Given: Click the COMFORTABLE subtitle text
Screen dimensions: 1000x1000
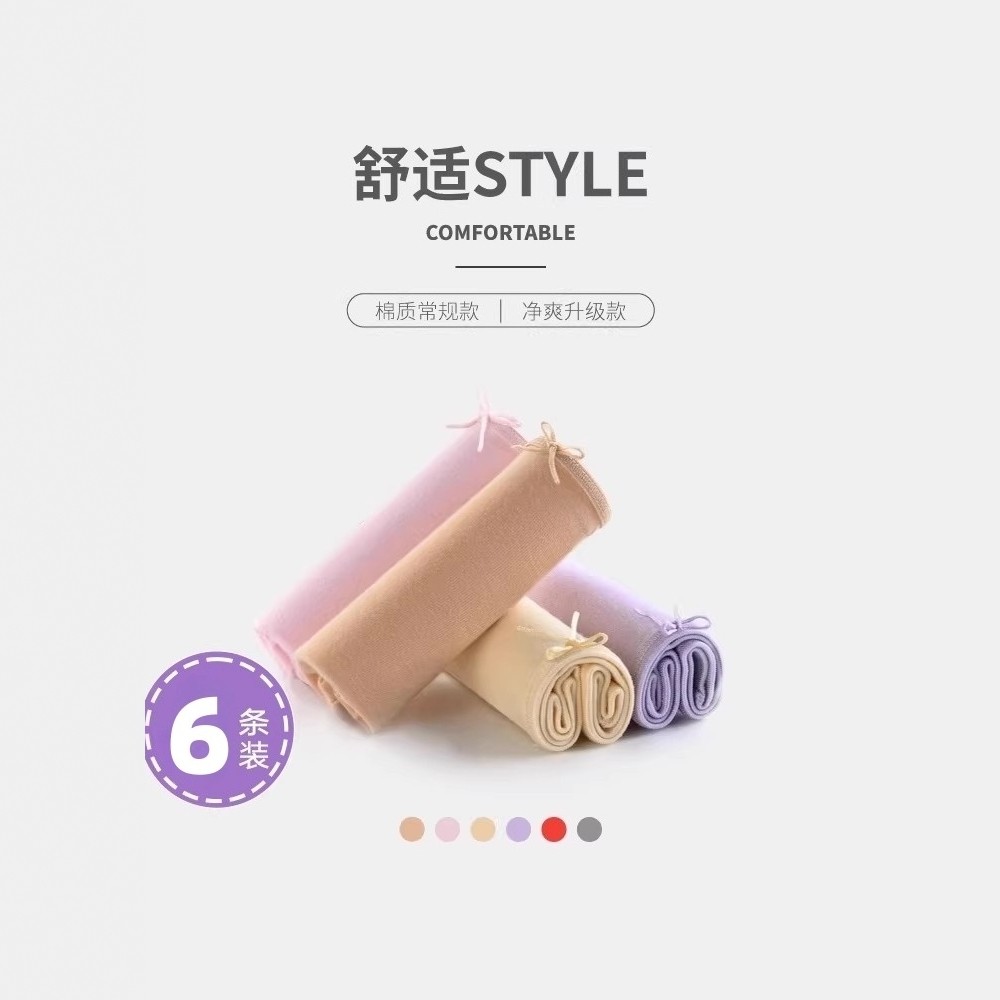Looking at the screenshot, I should click(x=501, y=232).
